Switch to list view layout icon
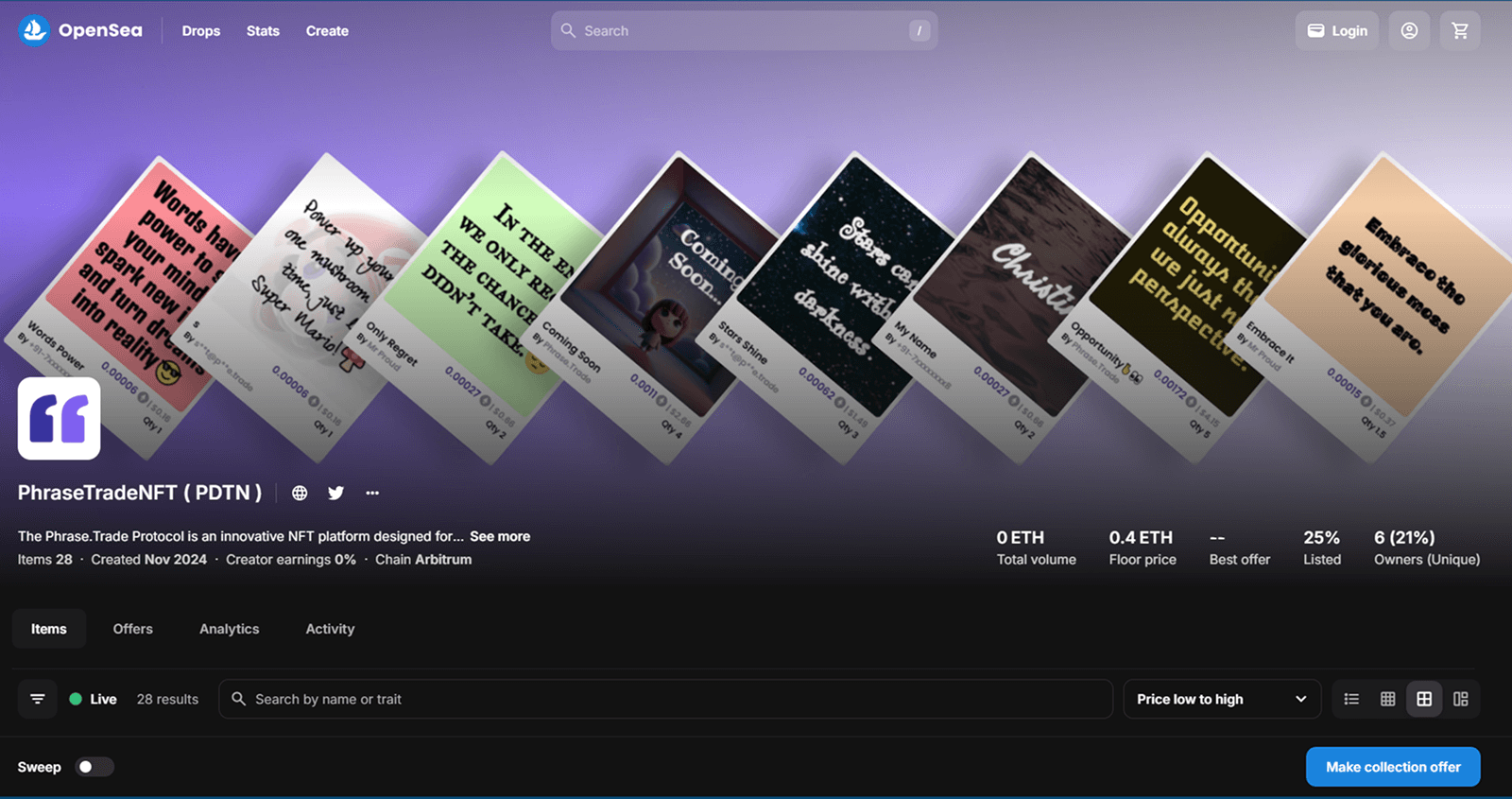 (x=1351, y=699)
